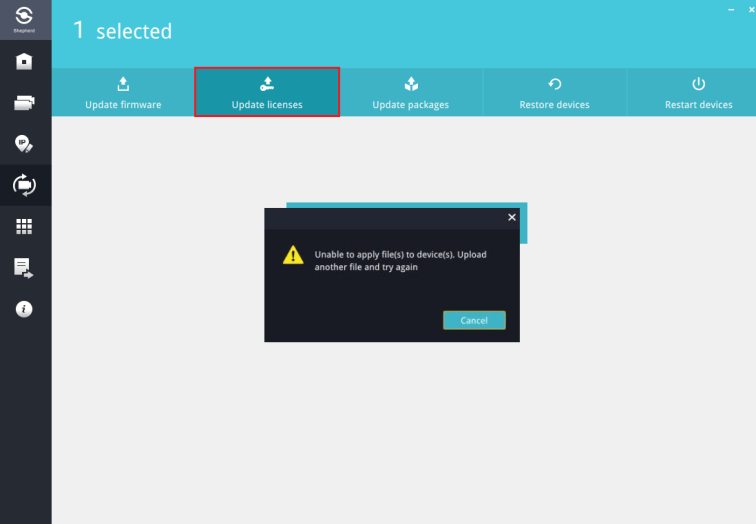Select the IP settings sidebar icon

click(x=25, y=144)
